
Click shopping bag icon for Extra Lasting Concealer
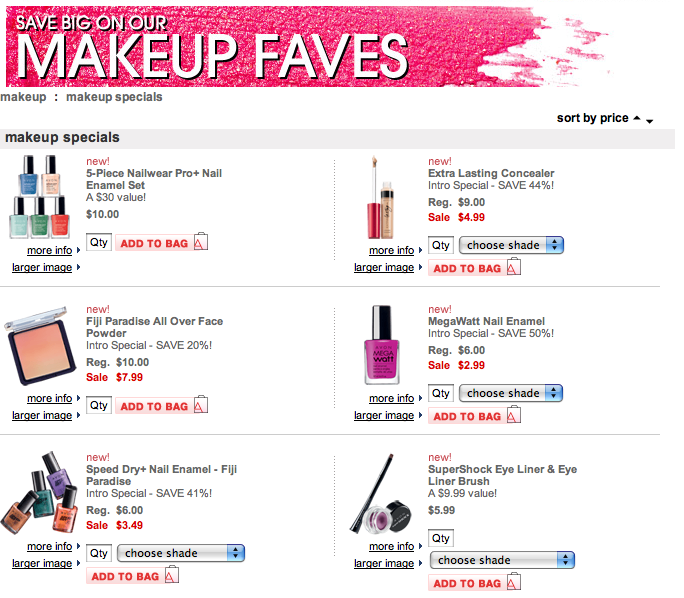(x=514, y=267)
